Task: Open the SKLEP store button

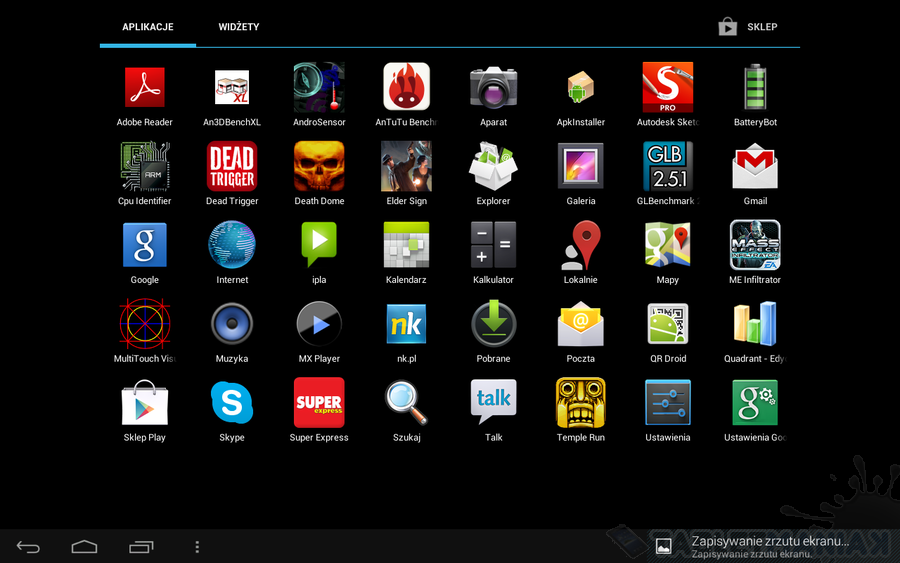Action: tap(748, 27)
